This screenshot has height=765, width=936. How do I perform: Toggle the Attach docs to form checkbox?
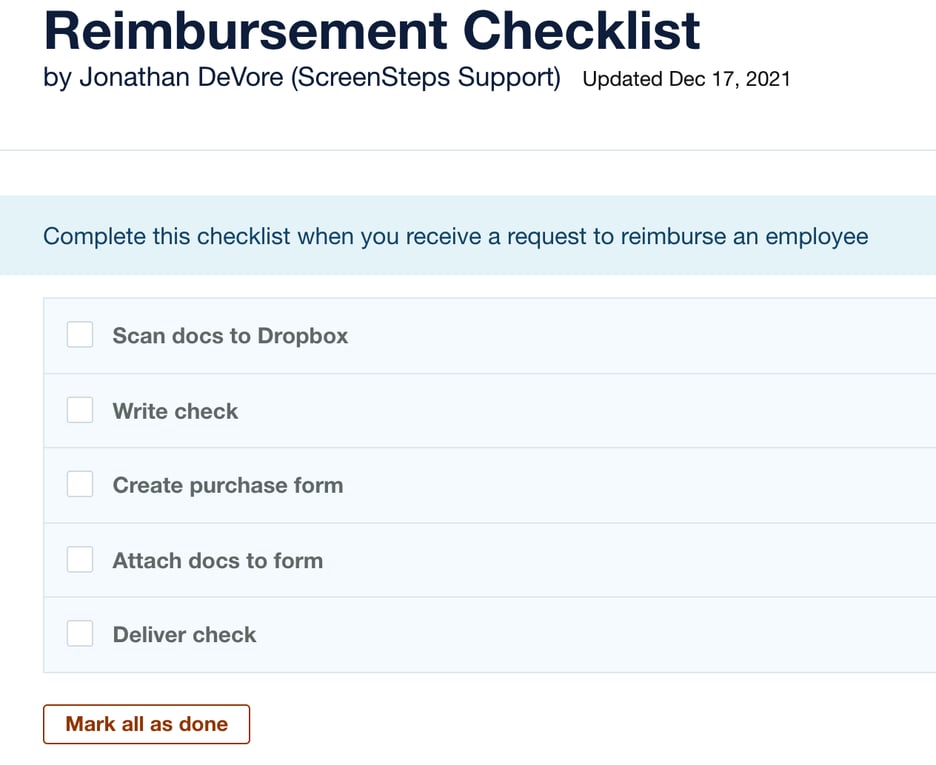click(80, 559)
